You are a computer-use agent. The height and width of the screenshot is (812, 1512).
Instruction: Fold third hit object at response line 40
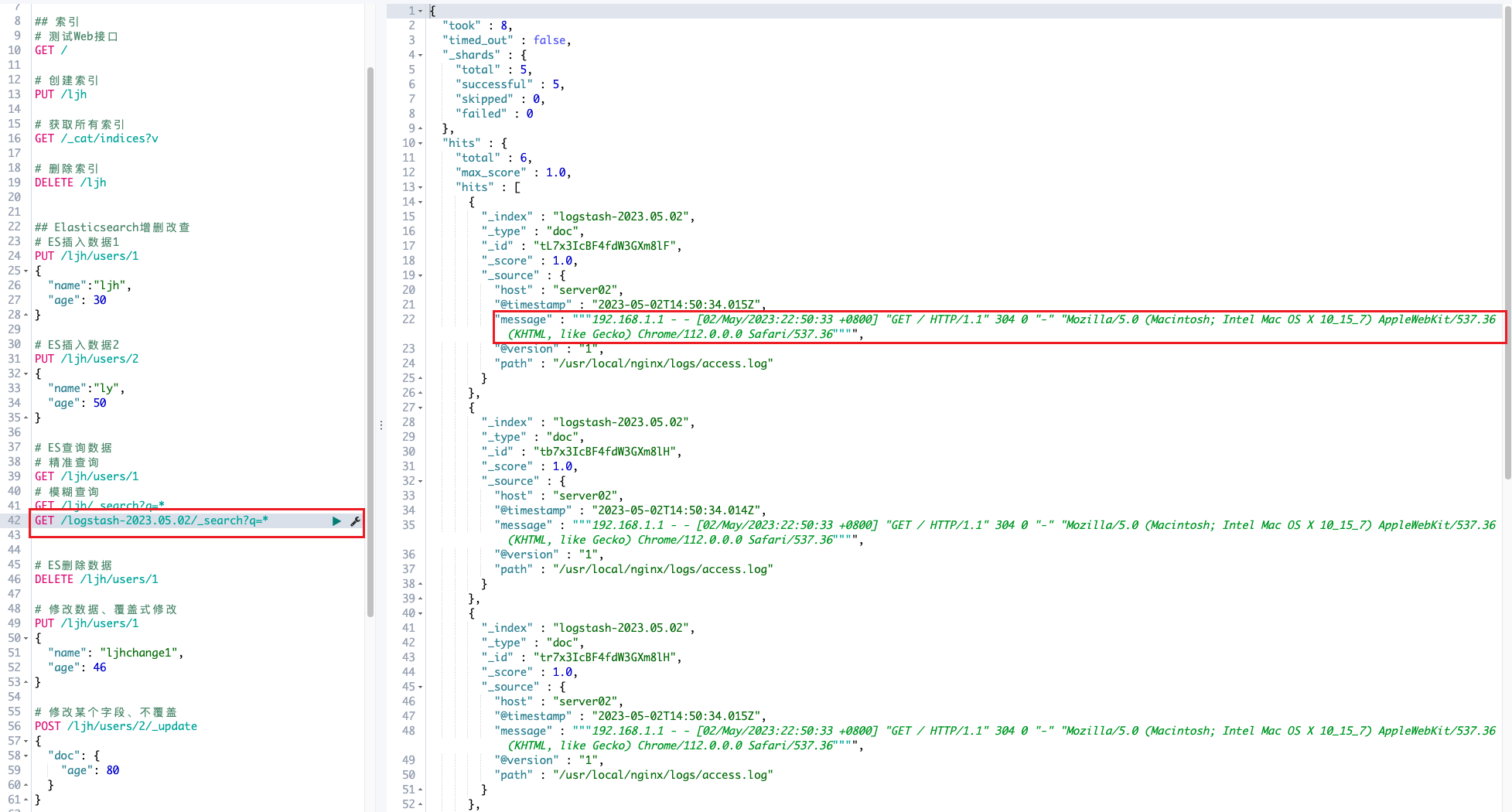coord(420,613)
